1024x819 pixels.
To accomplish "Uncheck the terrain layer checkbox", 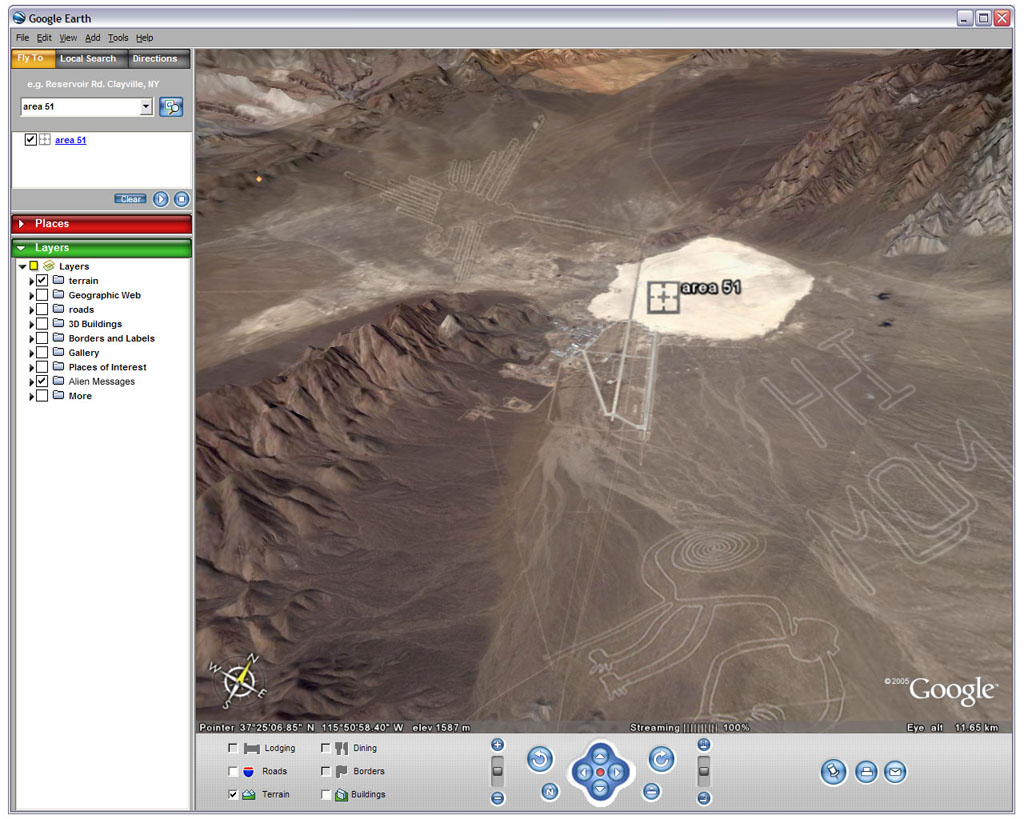I will (42, 280).
